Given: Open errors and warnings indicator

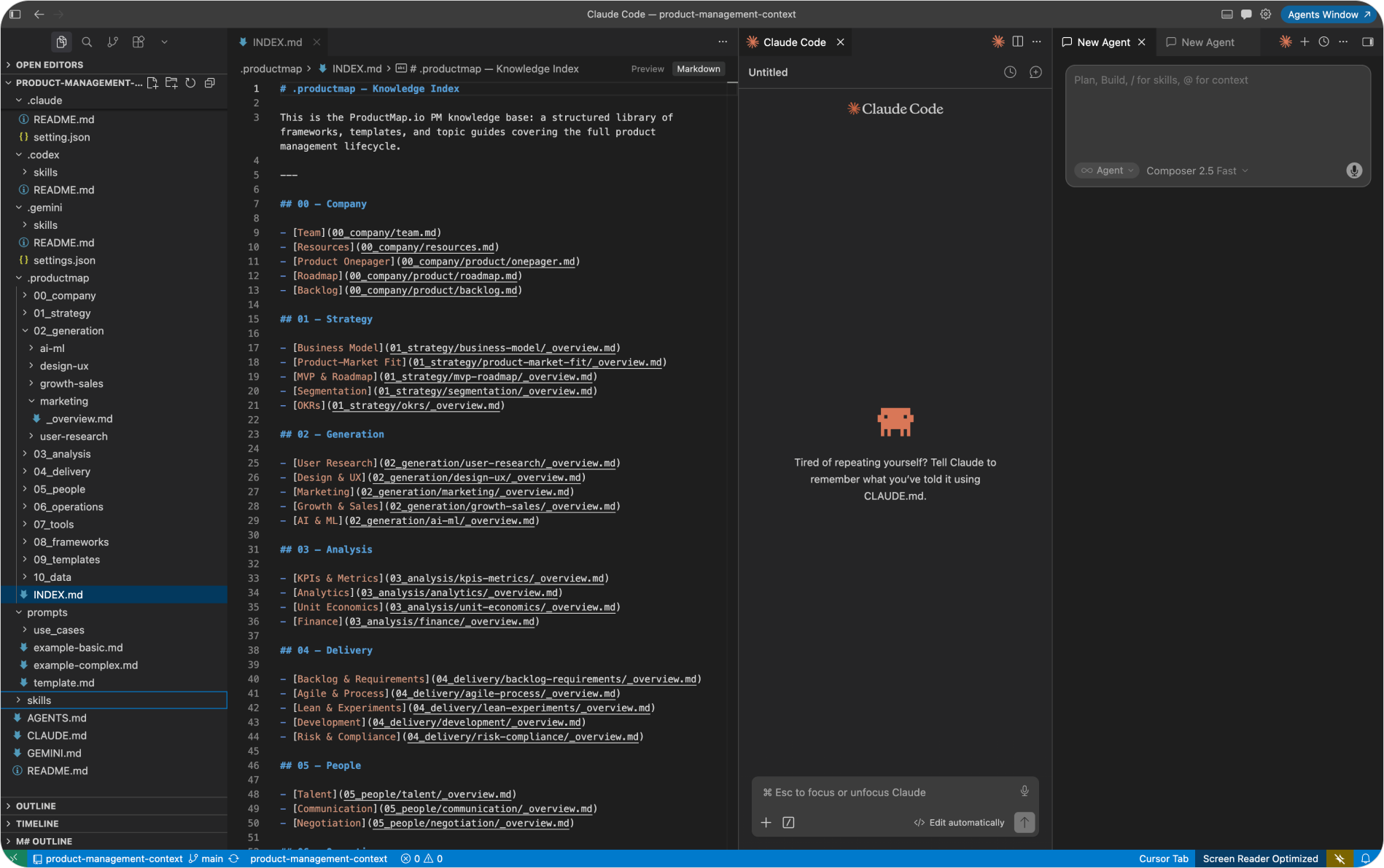Looking at the screenshot, I should click(421, 859).
